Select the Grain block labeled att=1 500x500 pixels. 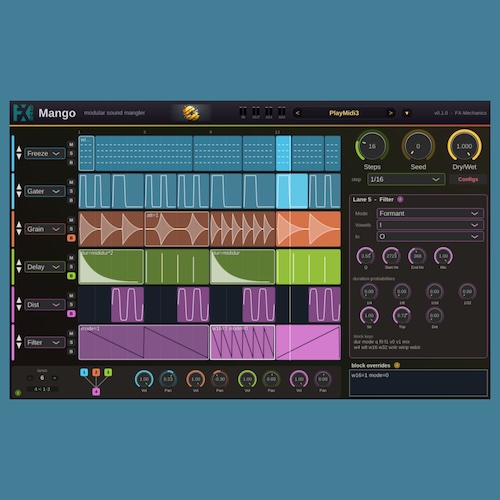(177, 229)
